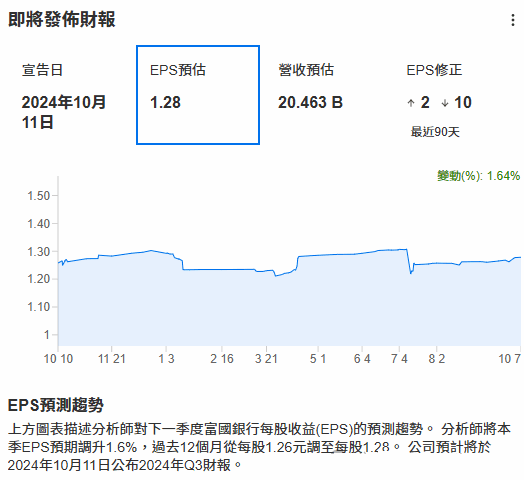This screenshot has height=480, width=524.
Task: Select the 宣告日 card
Action: pos(70,95)
